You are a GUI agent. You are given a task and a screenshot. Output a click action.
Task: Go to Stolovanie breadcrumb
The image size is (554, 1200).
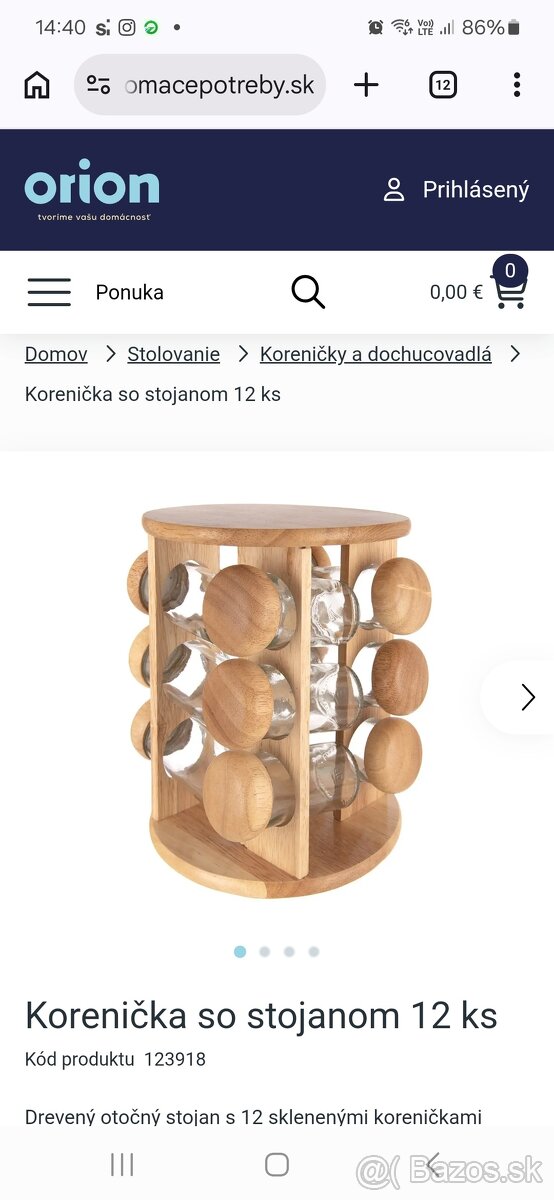pyautogui.click(x=174, y=354)
